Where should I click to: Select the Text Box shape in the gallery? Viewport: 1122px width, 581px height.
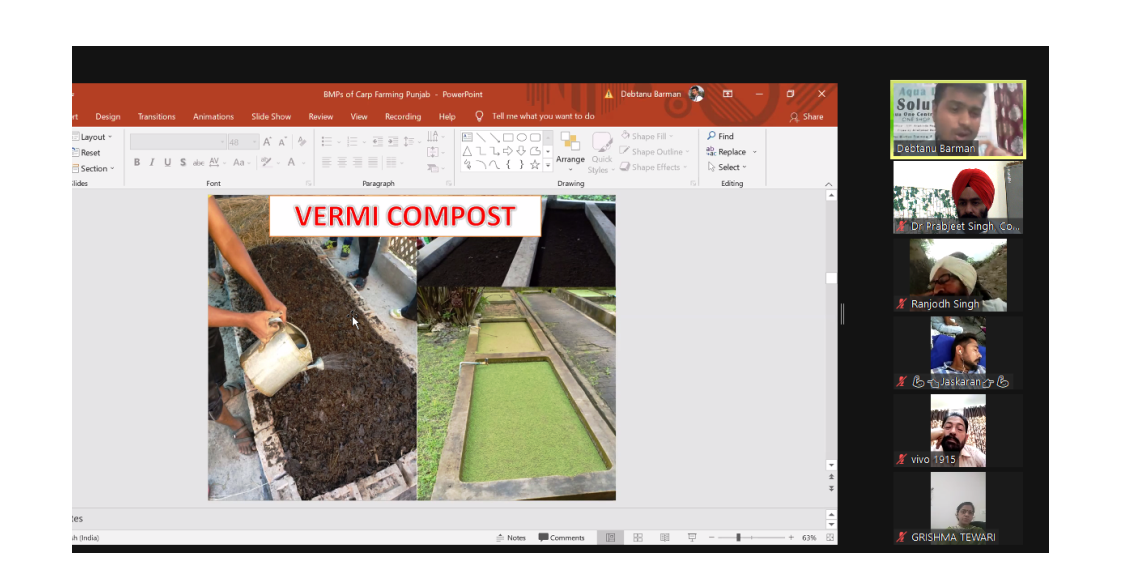(x=467, y=137)
